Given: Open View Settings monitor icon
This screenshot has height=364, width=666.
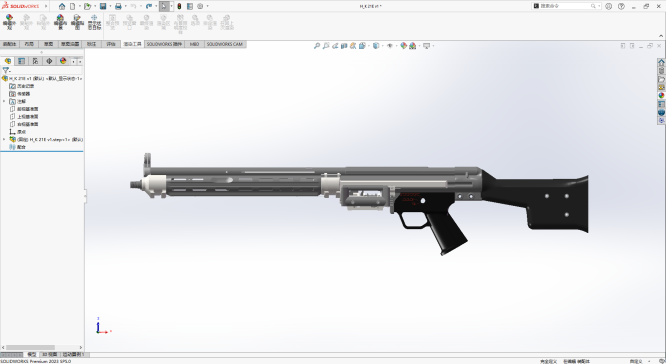Looking at the screenshot, I should click(x=426, y=46).
